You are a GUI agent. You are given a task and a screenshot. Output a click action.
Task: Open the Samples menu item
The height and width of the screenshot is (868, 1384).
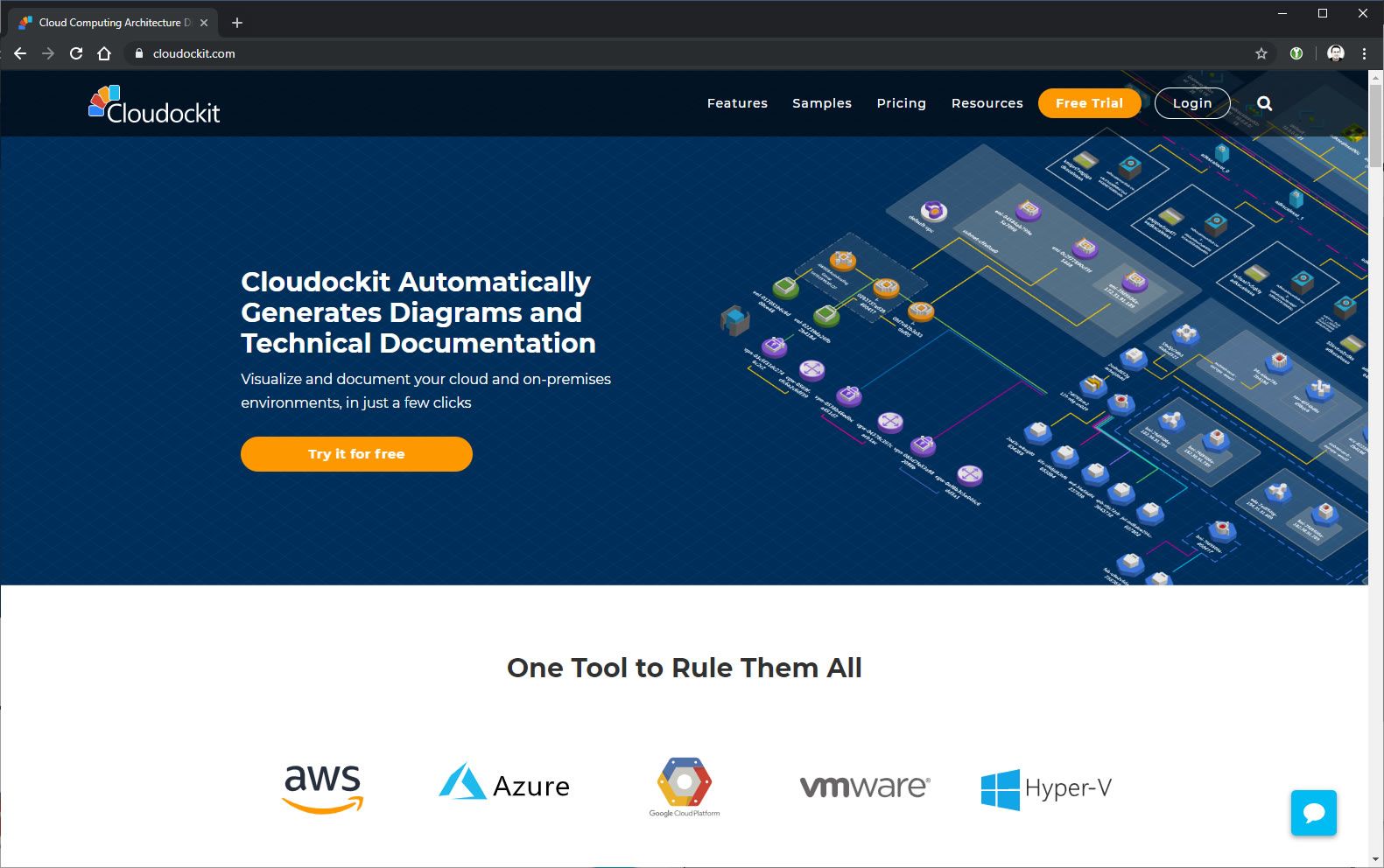coord(822,103)
